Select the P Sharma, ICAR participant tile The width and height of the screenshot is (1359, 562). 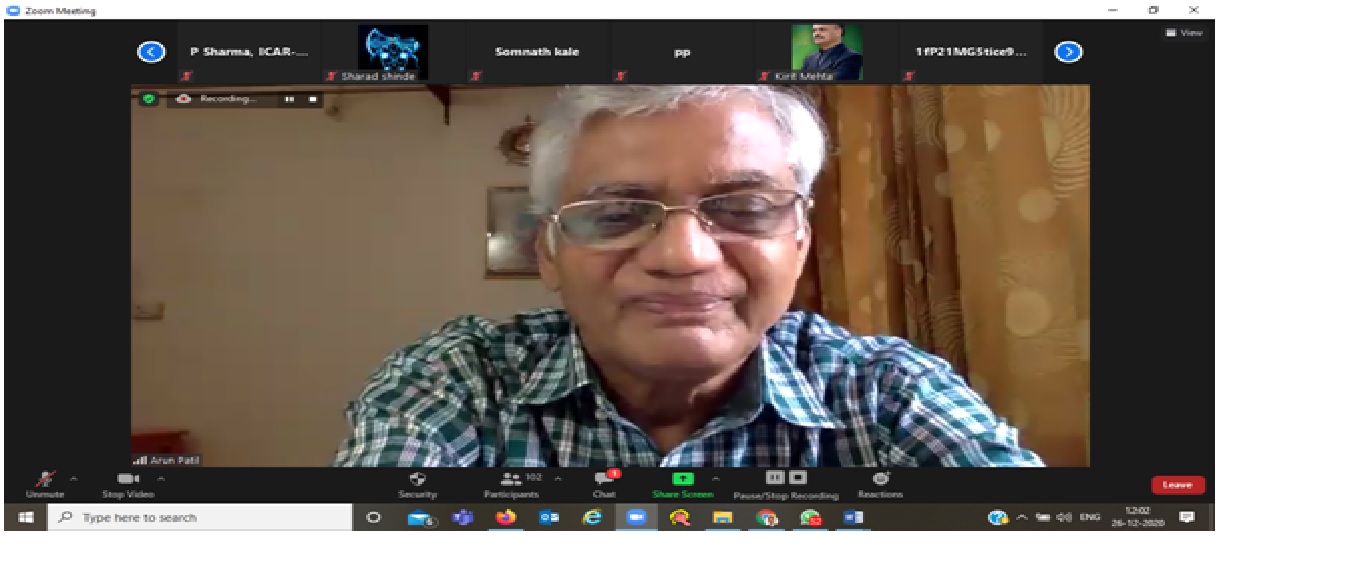point(250,53)
